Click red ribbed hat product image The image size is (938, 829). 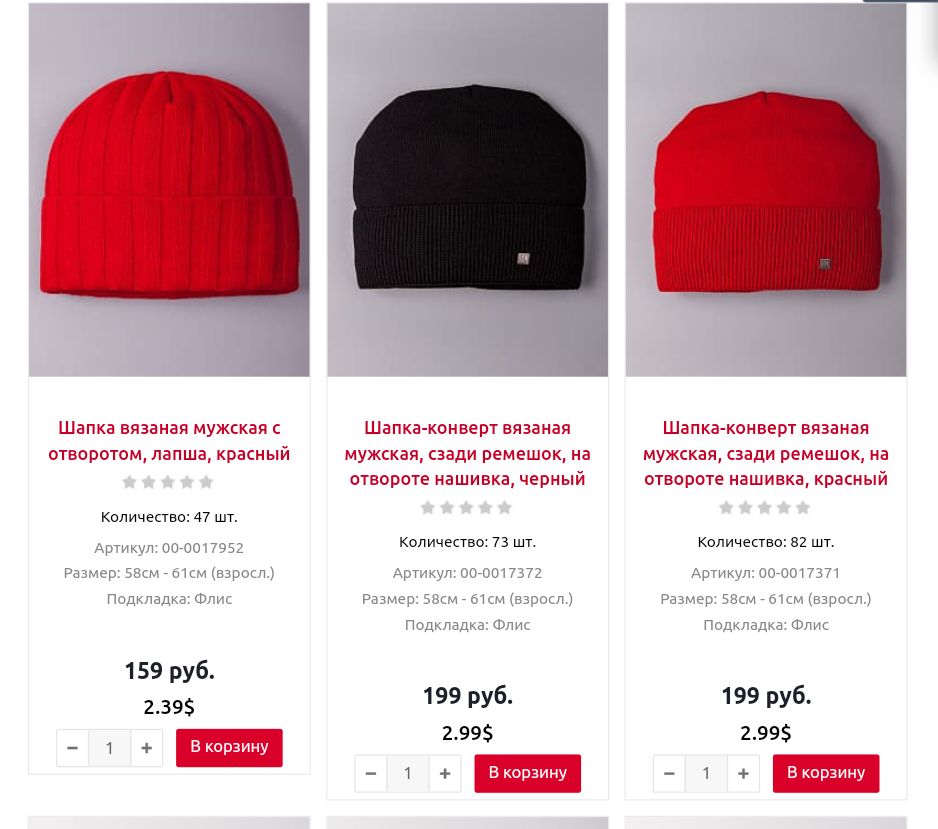click(x=169, y=190)
